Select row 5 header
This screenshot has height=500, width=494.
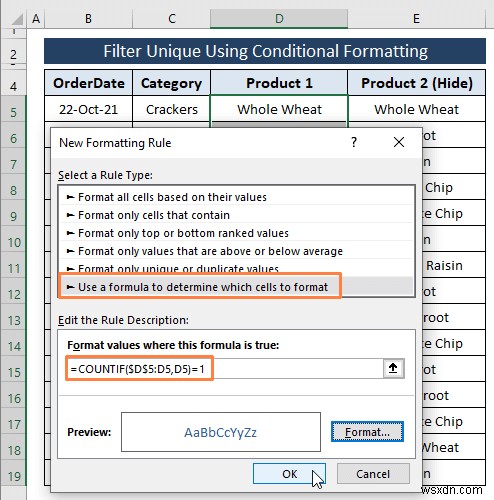pyautogui.click(x=13, y=112)
